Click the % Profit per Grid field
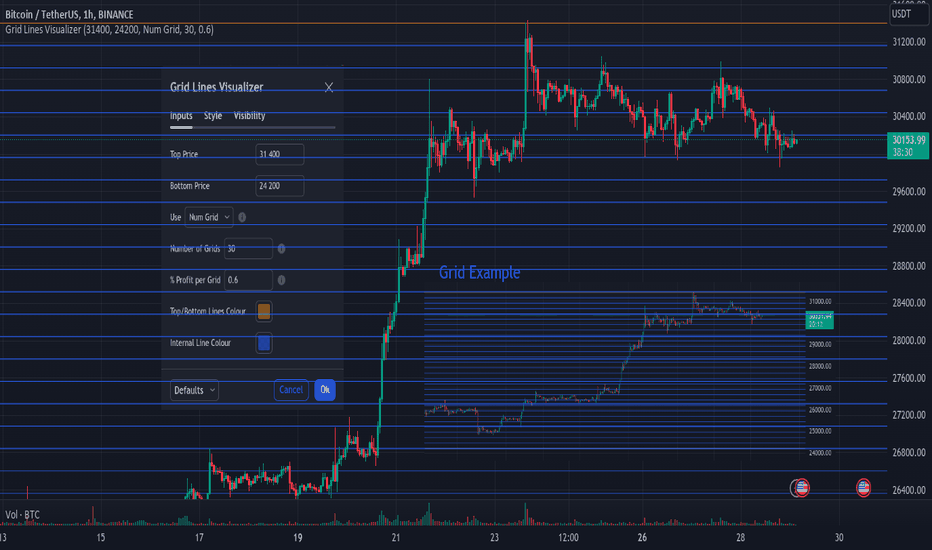932x550 pixels. (x=248, y=279)
